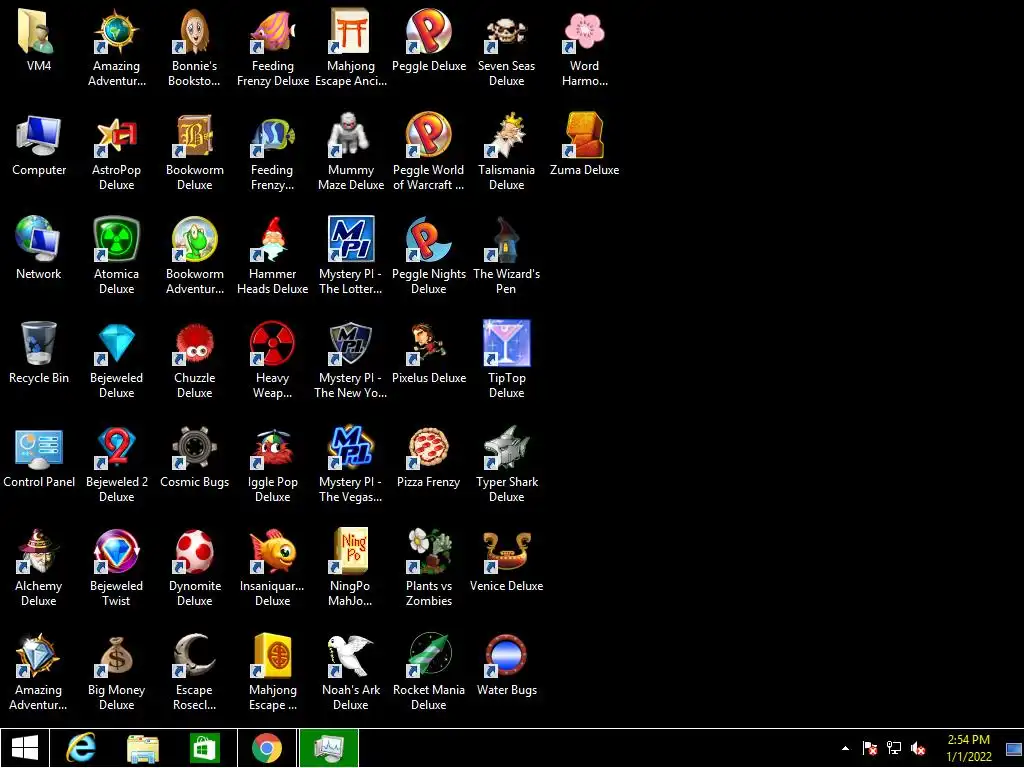Select Iggle Pop Deluxe shortcut

click(272, 447)
